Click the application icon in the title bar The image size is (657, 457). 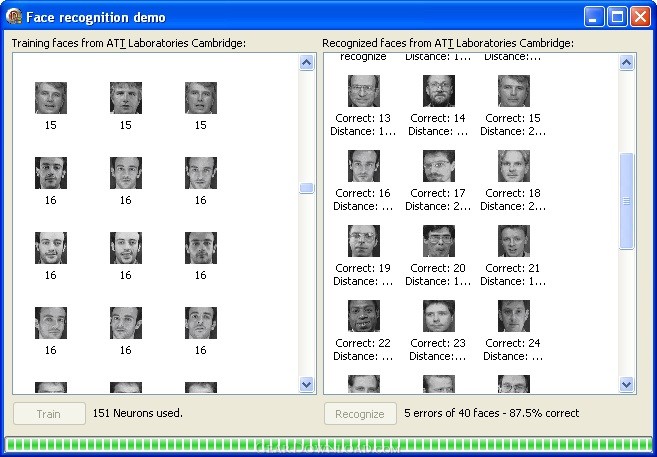click(14, 17)
